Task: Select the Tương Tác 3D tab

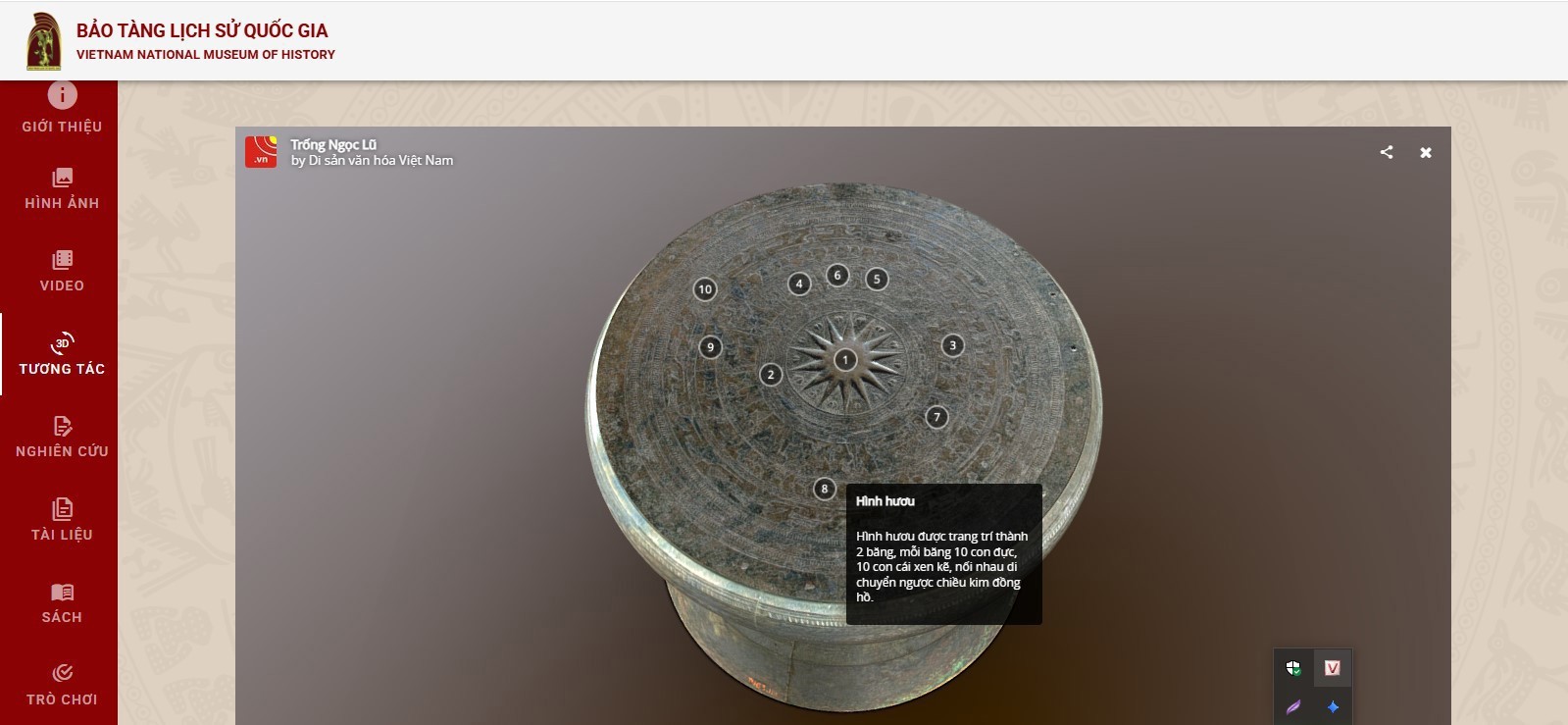Action: (61, 354)
